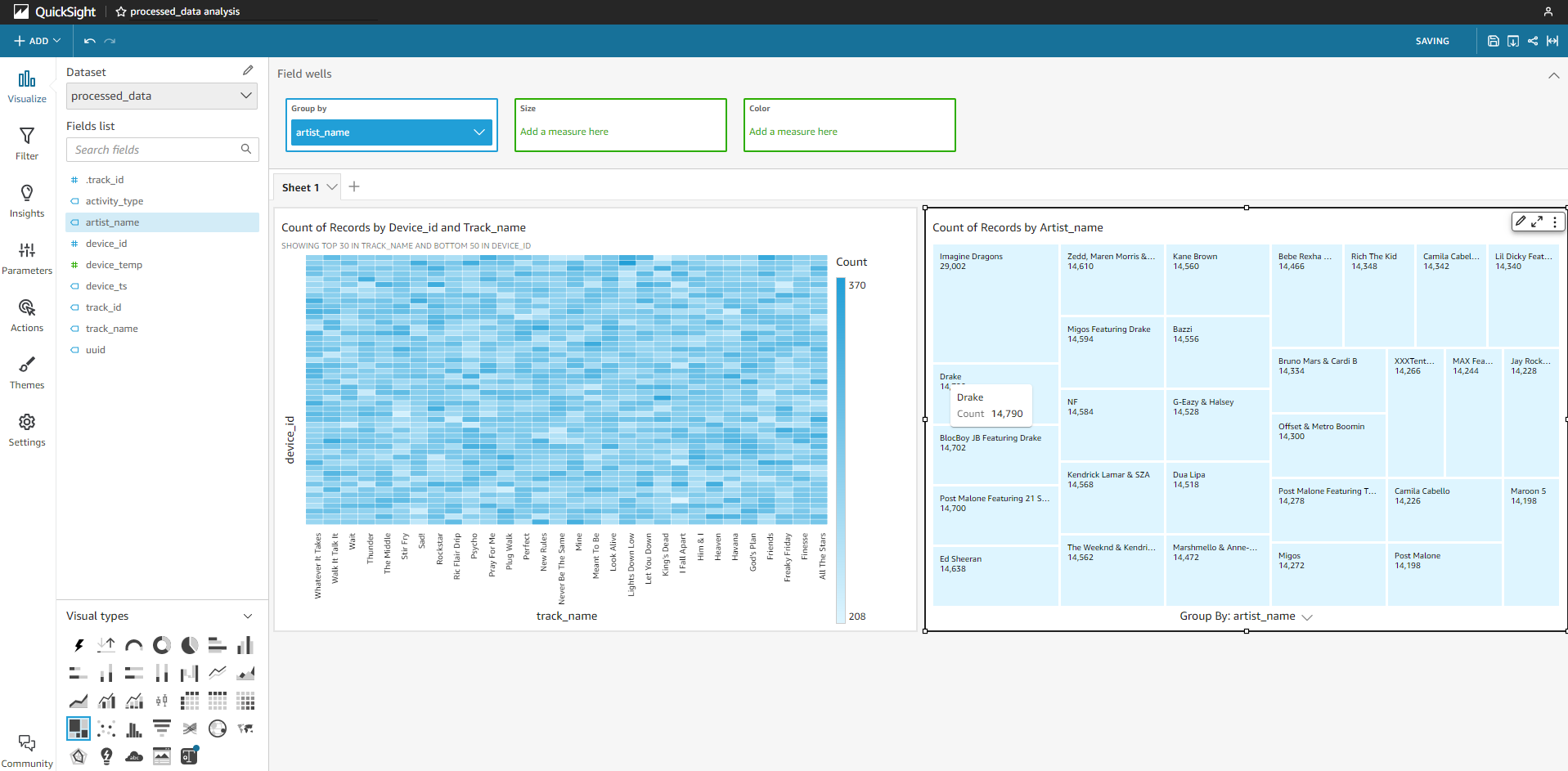Favorite the processed_data analysis star
The image size is (1568, 771).
point(121,11)
